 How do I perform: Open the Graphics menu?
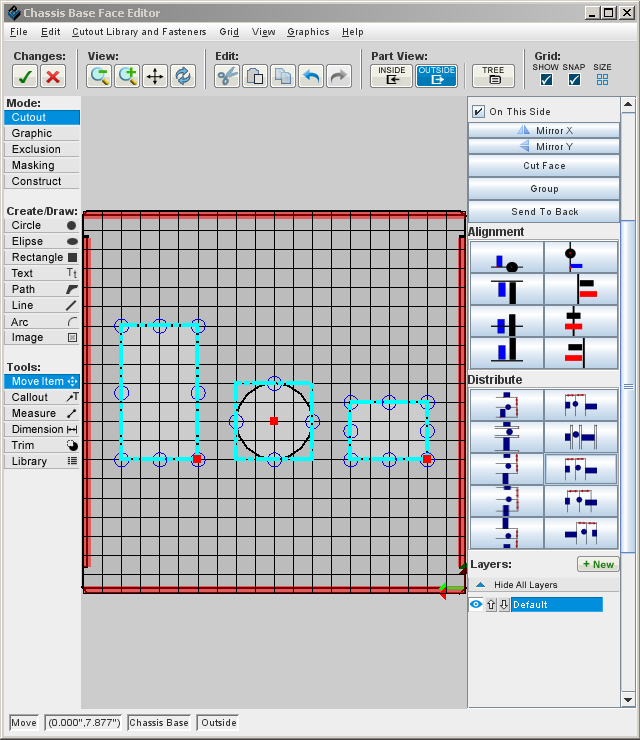tap(308, 32)
